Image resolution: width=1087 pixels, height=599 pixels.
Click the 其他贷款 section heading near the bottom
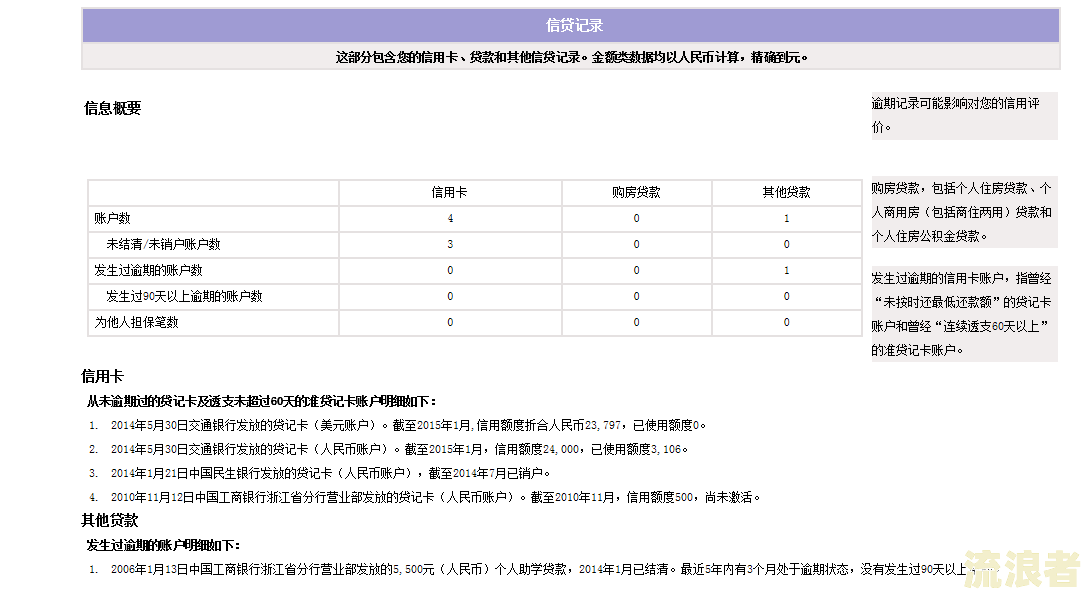pos(110,521)
